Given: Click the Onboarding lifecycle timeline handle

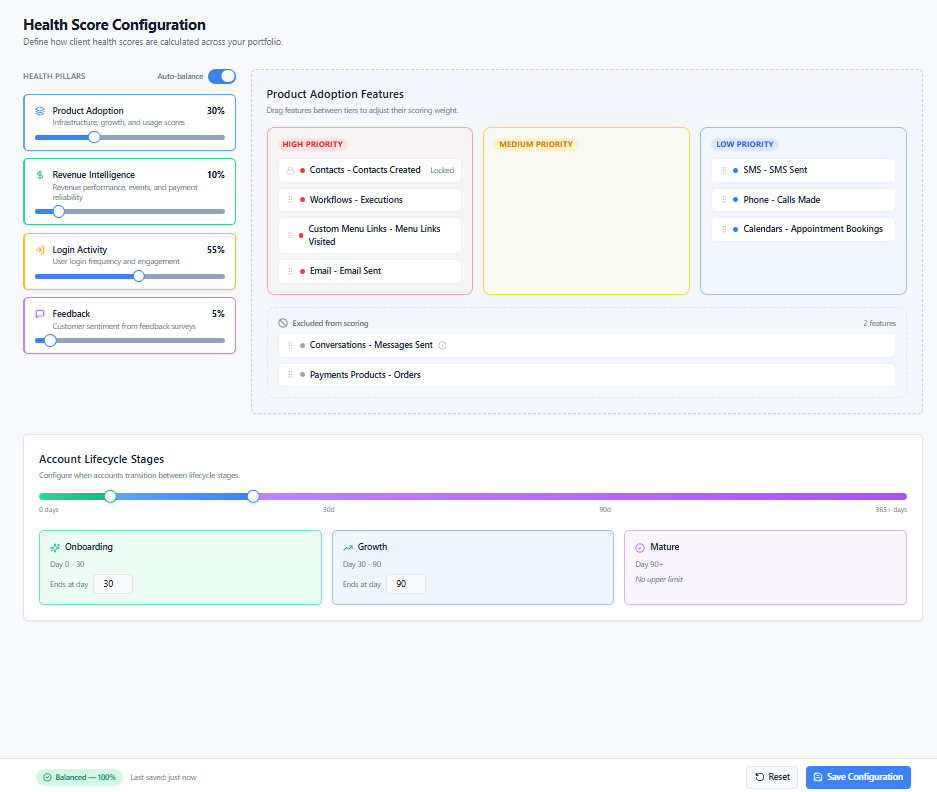Looking at the screenshot, I should click(x=111, y=497).
